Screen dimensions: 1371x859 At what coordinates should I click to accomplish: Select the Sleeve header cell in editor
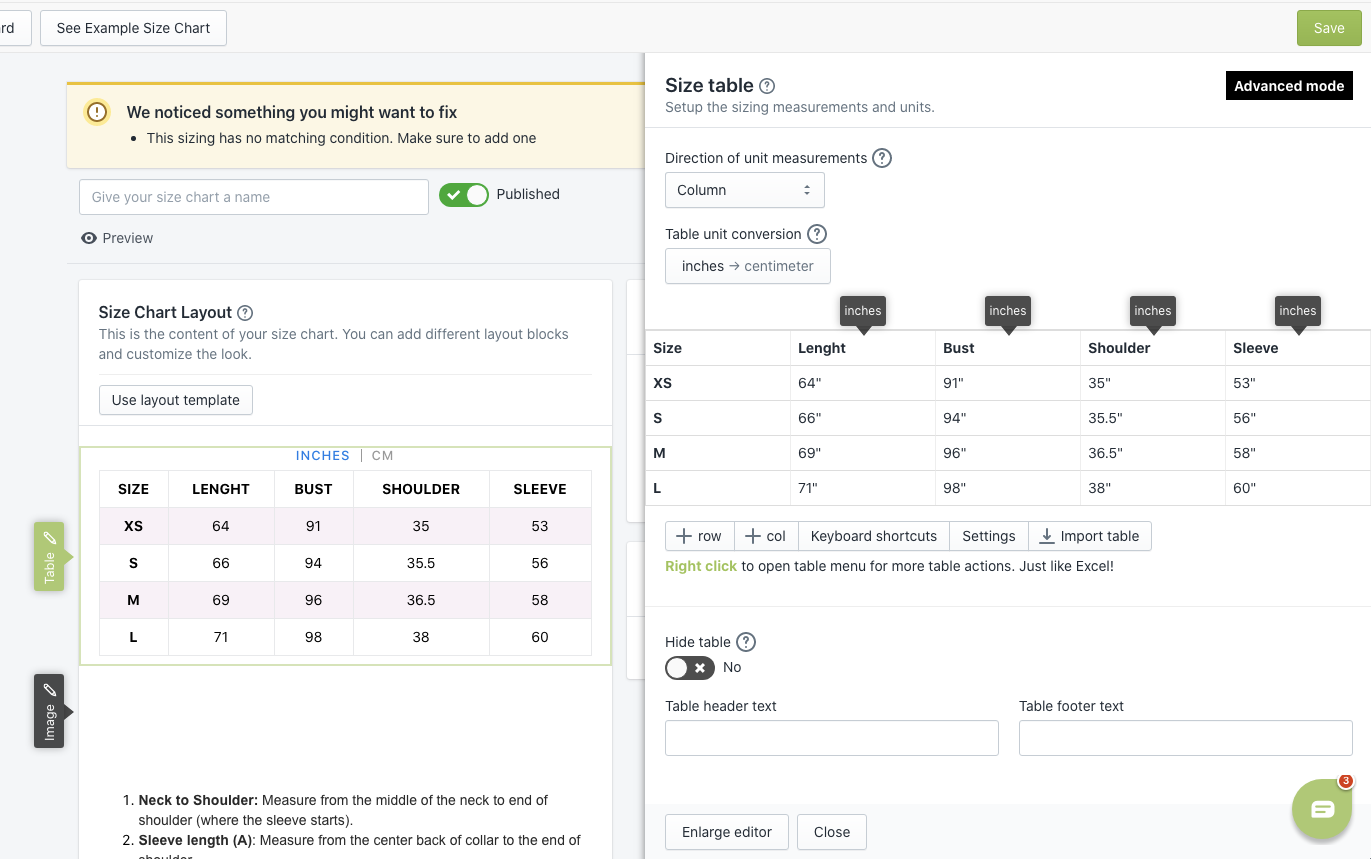click(x=1298, y=348)
